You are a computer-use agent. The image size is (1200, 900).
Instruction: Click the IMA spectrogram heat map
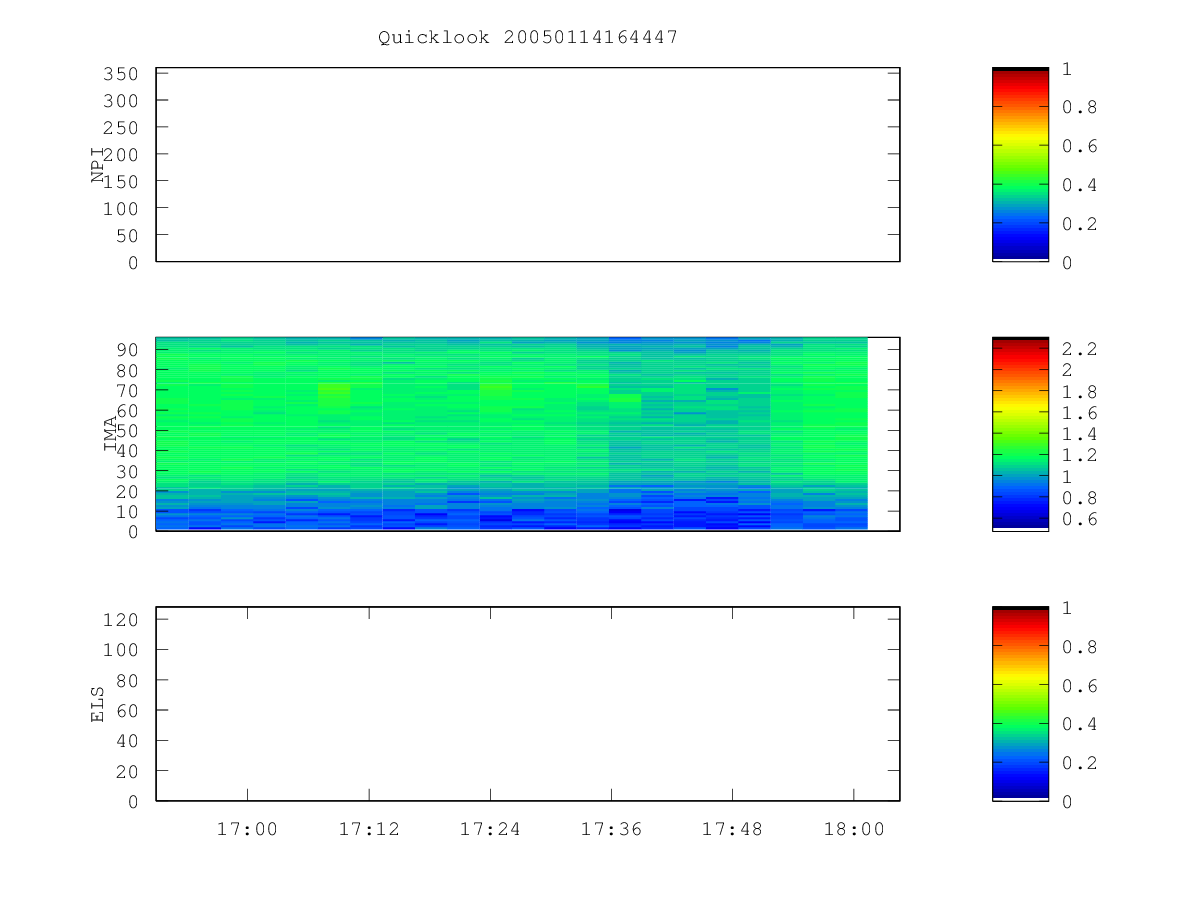[512, 434]
